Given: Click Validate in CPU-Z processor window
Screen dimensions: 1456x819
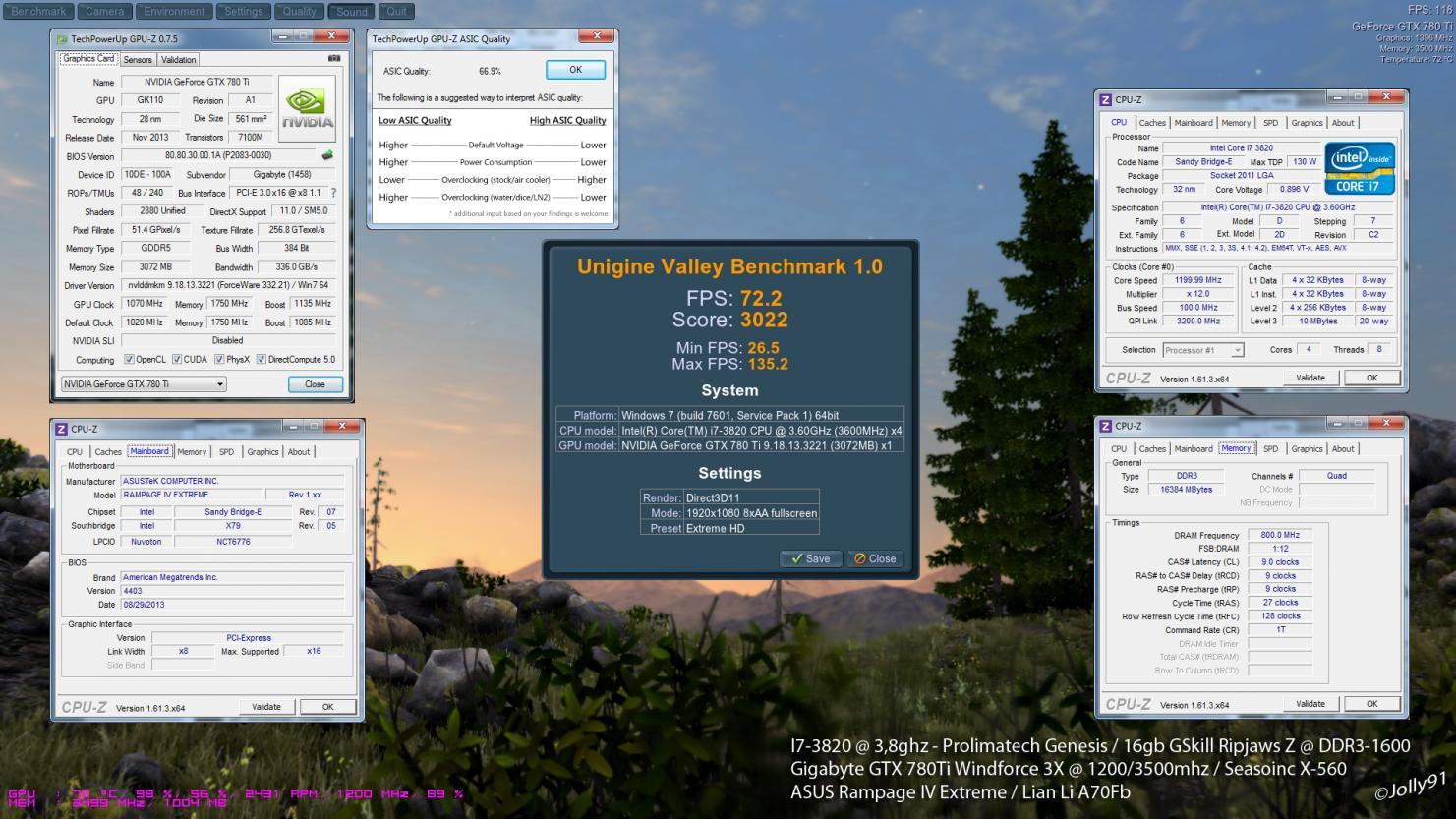Looking at the screenshot, I should pyautogui.click(x=1310, y=378).
